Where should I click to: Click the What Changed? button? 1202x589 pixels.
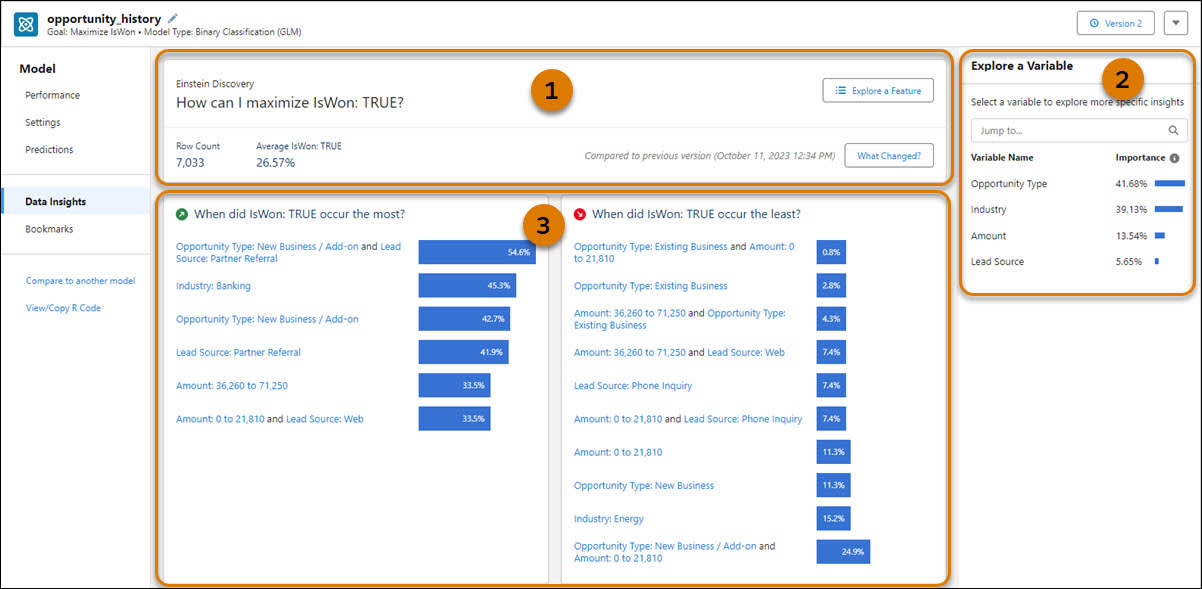(888, 155)
